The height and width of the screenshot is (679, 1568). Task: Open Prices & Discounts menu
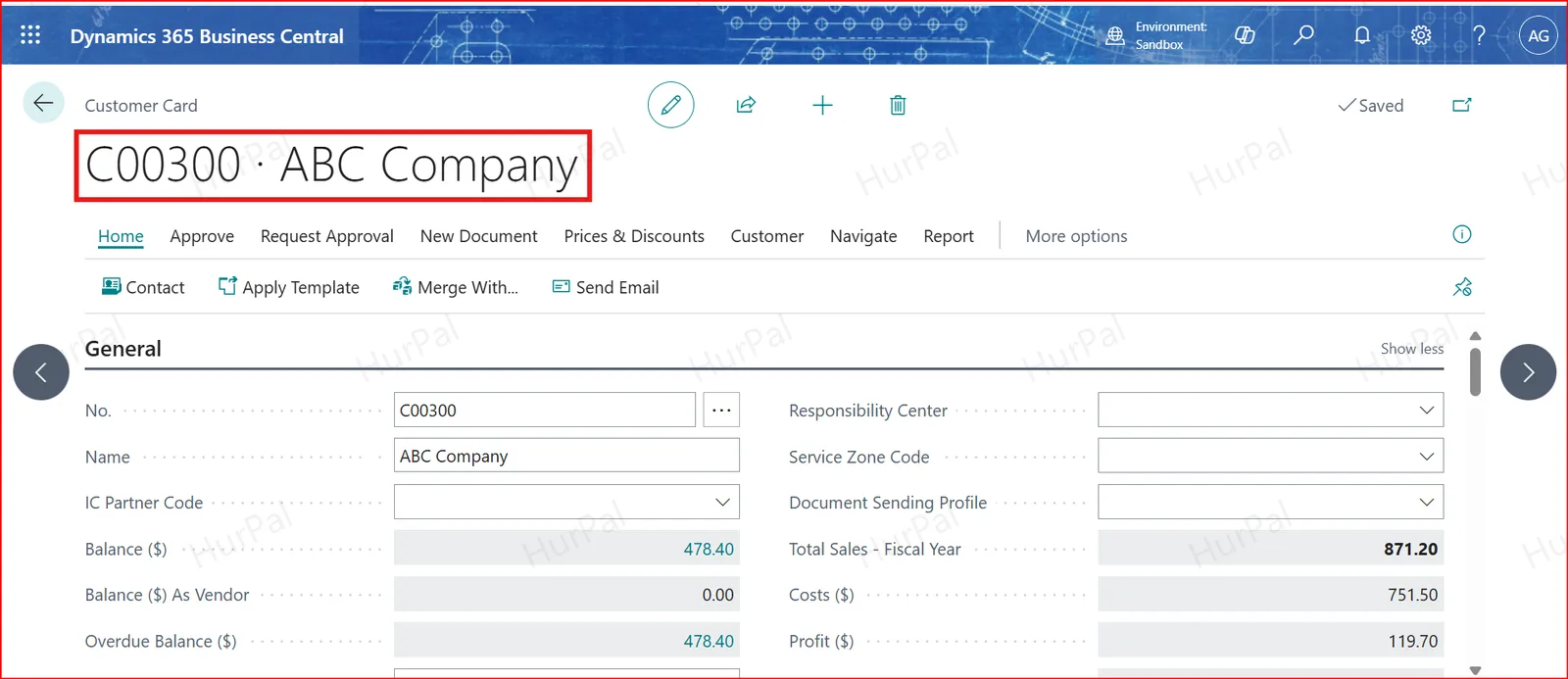click(634, 236)
